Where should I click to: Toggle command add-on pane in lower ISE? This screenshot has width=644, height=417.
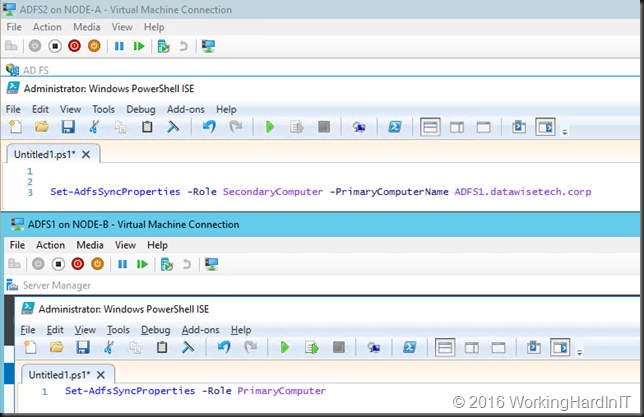(560, 348)
